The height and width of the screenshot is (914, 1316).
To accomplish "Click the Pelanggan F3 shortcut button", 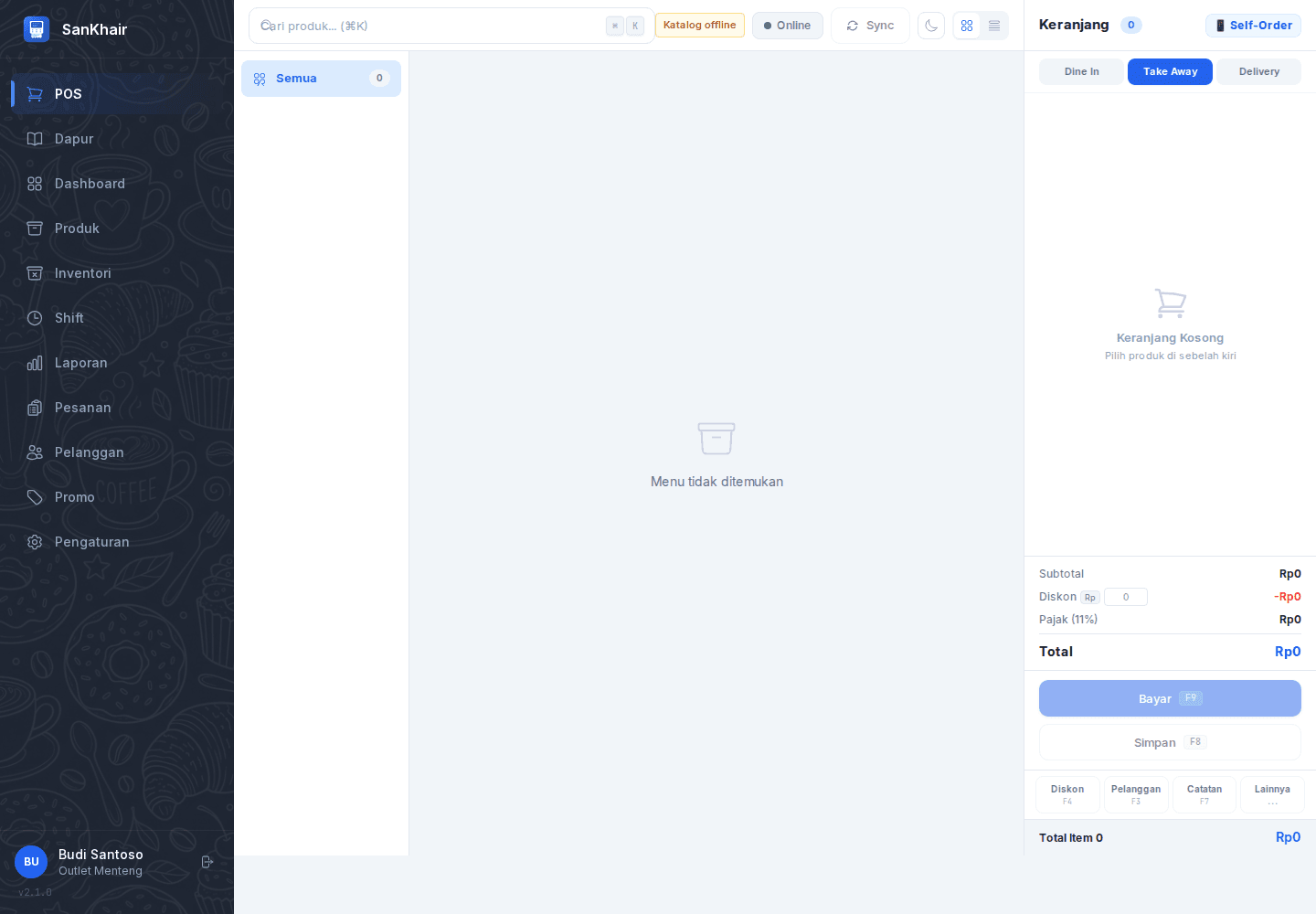I will tap(1136, 794).
